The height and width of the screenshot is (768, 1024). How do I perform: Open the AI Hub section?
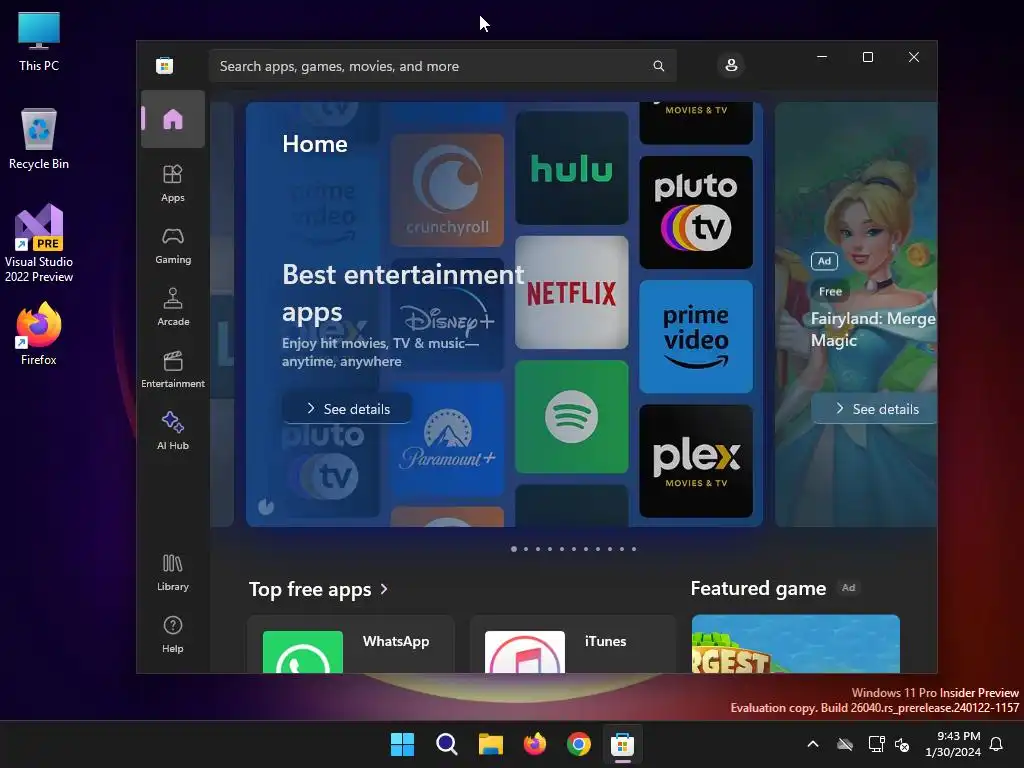pyautogui.click(x=173, y=432)
